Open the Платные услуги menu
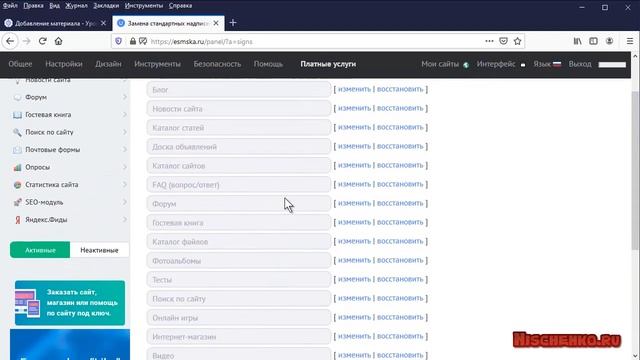 (x=328, y=64)
